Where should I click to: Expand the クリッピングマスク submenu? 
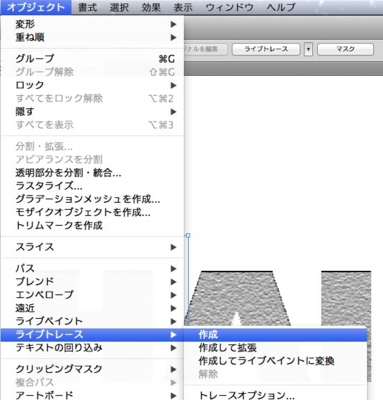click(93, 369)
